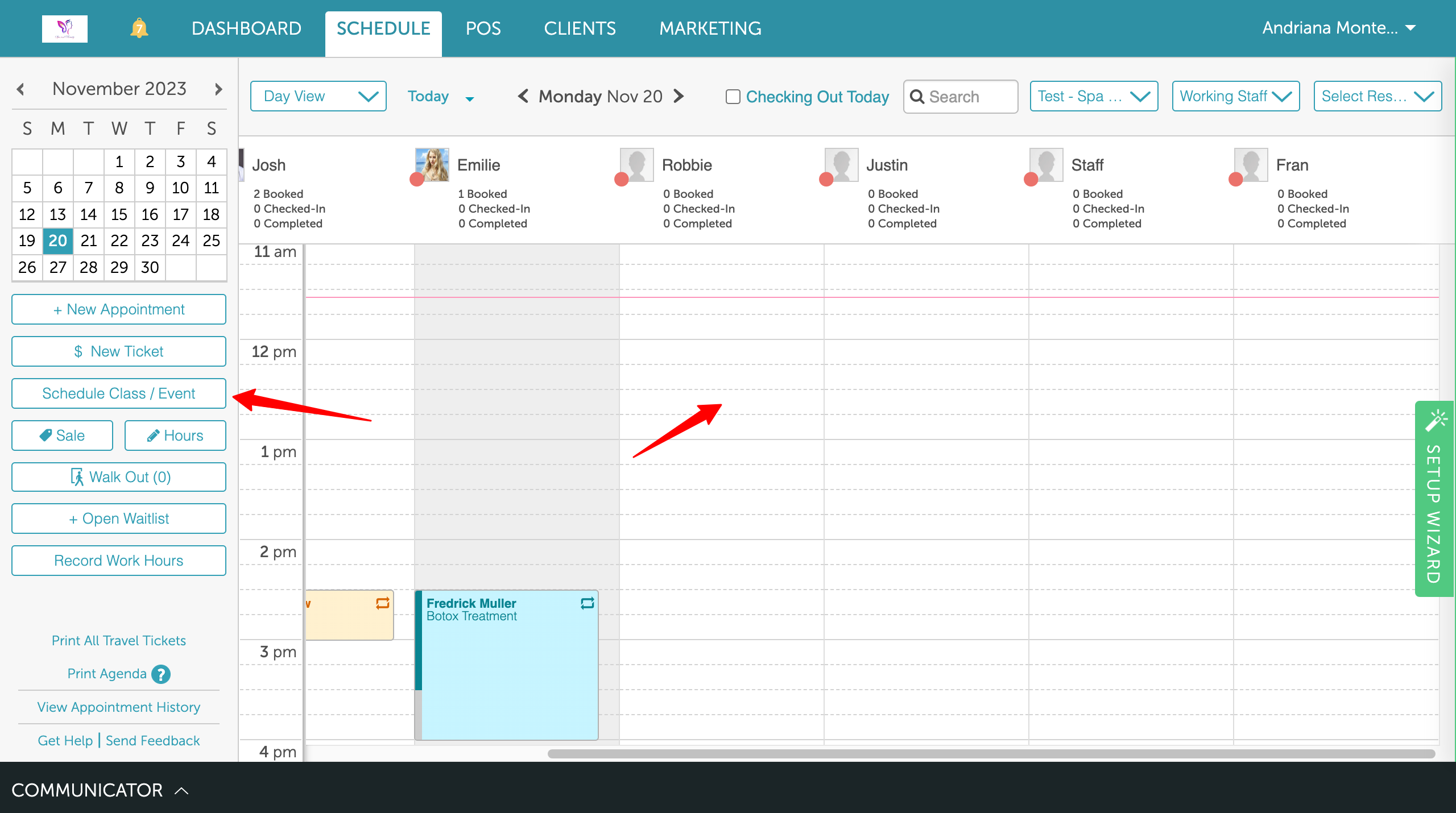Open View Appointment History link
The width and height of the screenshot is (1456, 813).
pyautogui.click(x=119, y=707)
